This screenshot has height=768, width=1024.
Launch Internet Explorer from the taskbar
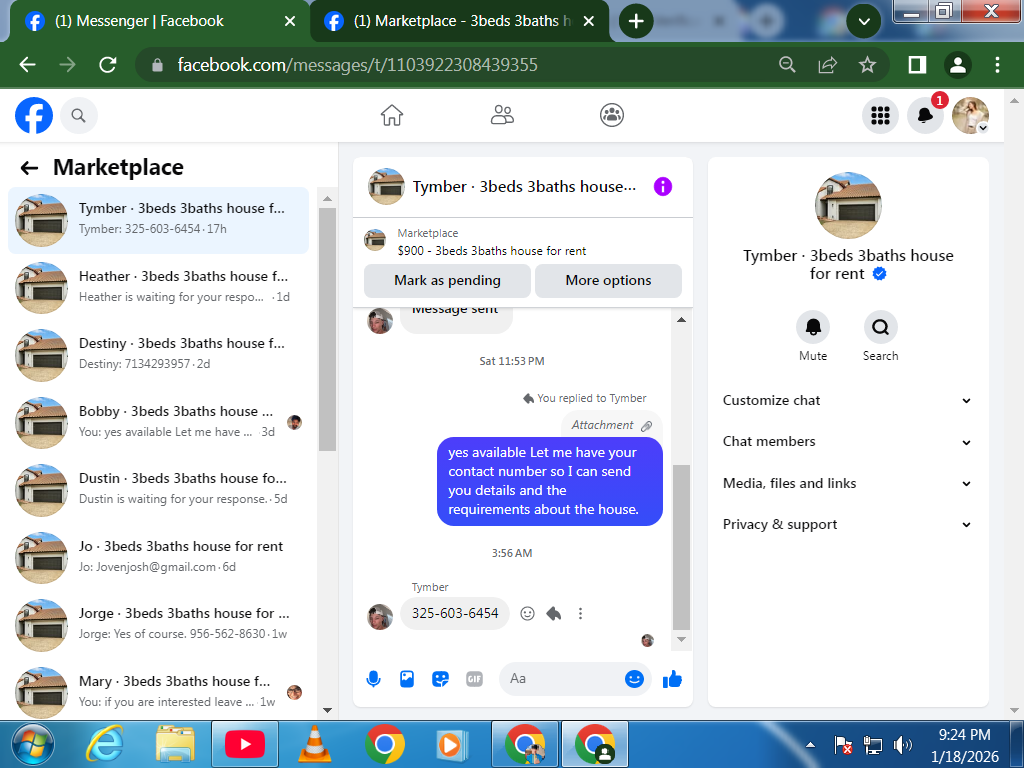pos(105,744)
